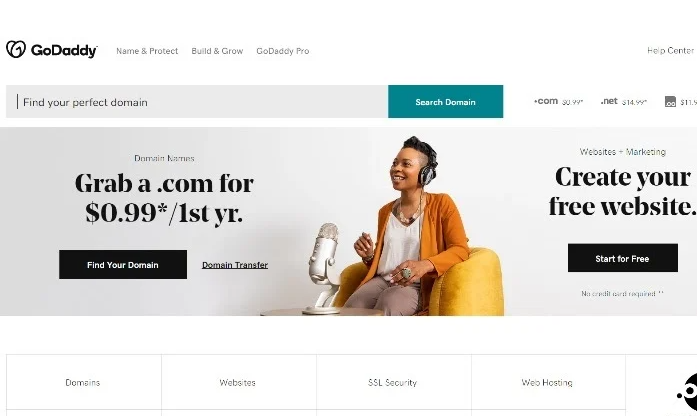Click the Find your perfect domain field

[x=197, y=102]
